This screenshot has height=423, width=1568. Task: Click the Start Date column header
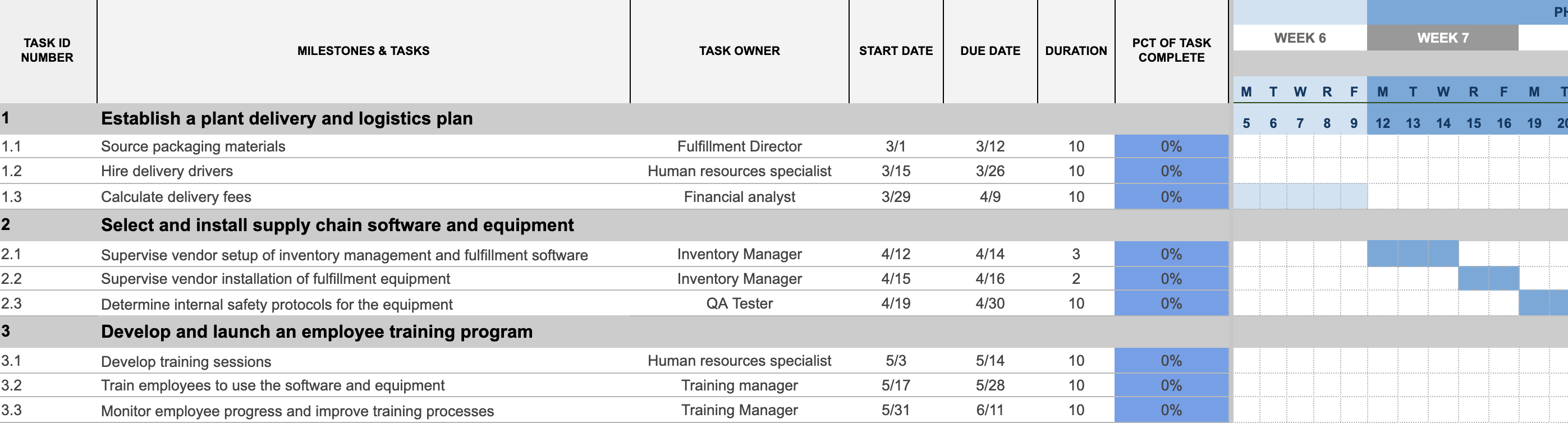(895, 51)
